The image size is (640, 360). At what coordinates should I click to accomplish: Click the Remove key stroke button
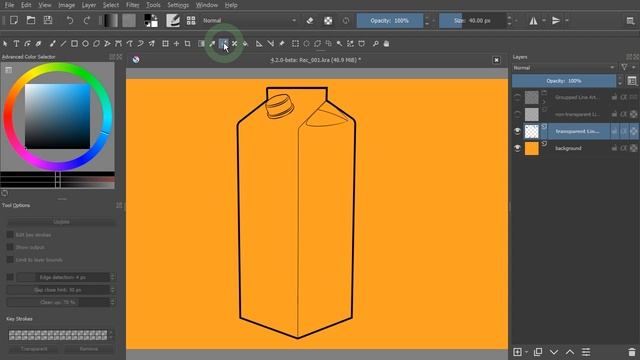click(x=88, y=349)
